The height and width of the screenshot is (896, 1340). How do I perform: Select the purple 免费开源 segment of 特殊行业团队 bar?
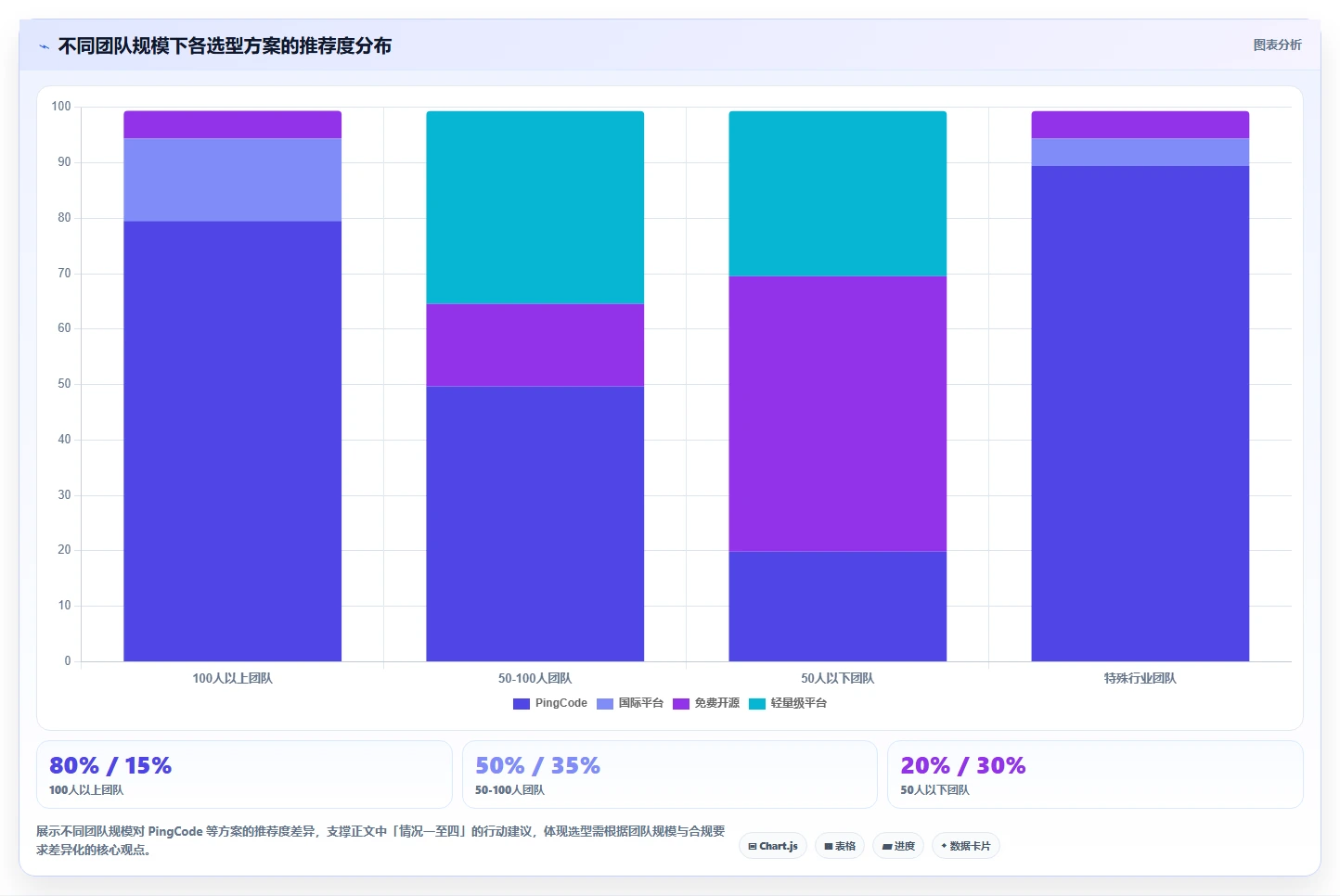coord(1140,124)
